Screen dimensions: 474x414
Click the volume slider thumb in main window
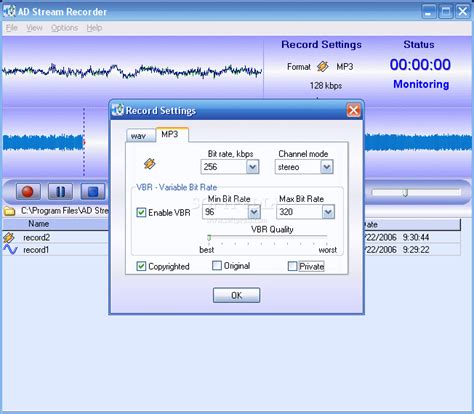(x=405, y=193)
